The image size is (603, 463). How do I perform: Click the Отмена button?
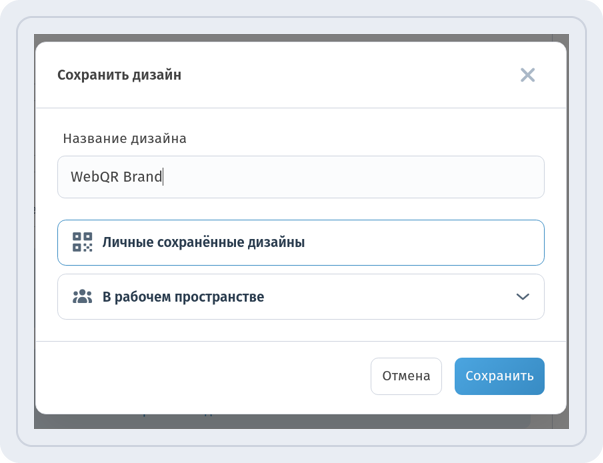click(x=406, y=376)
